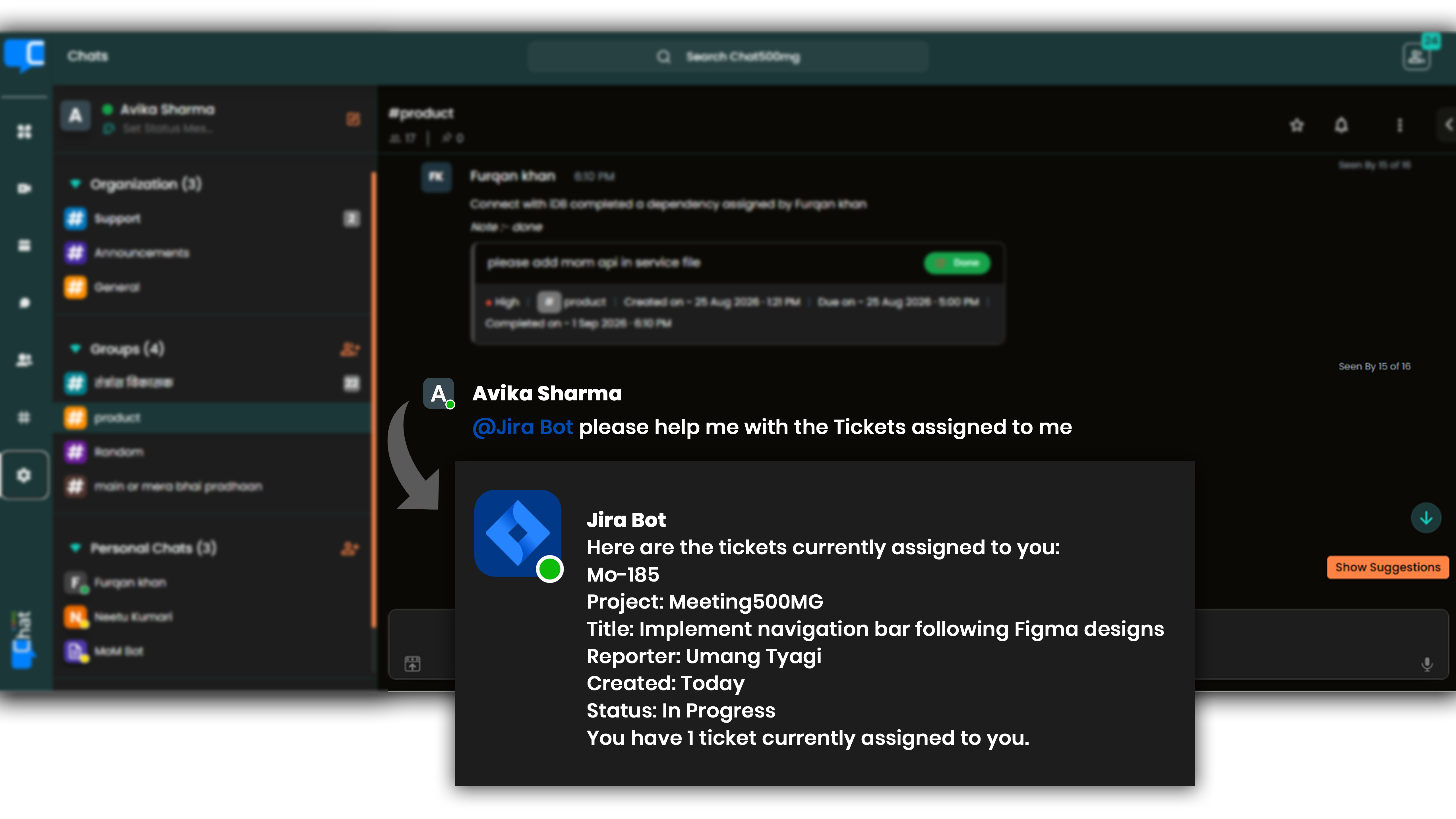Viewport: 1456px width, 819px height.
Task: Click the green Done status button
Action: [957, 263]
